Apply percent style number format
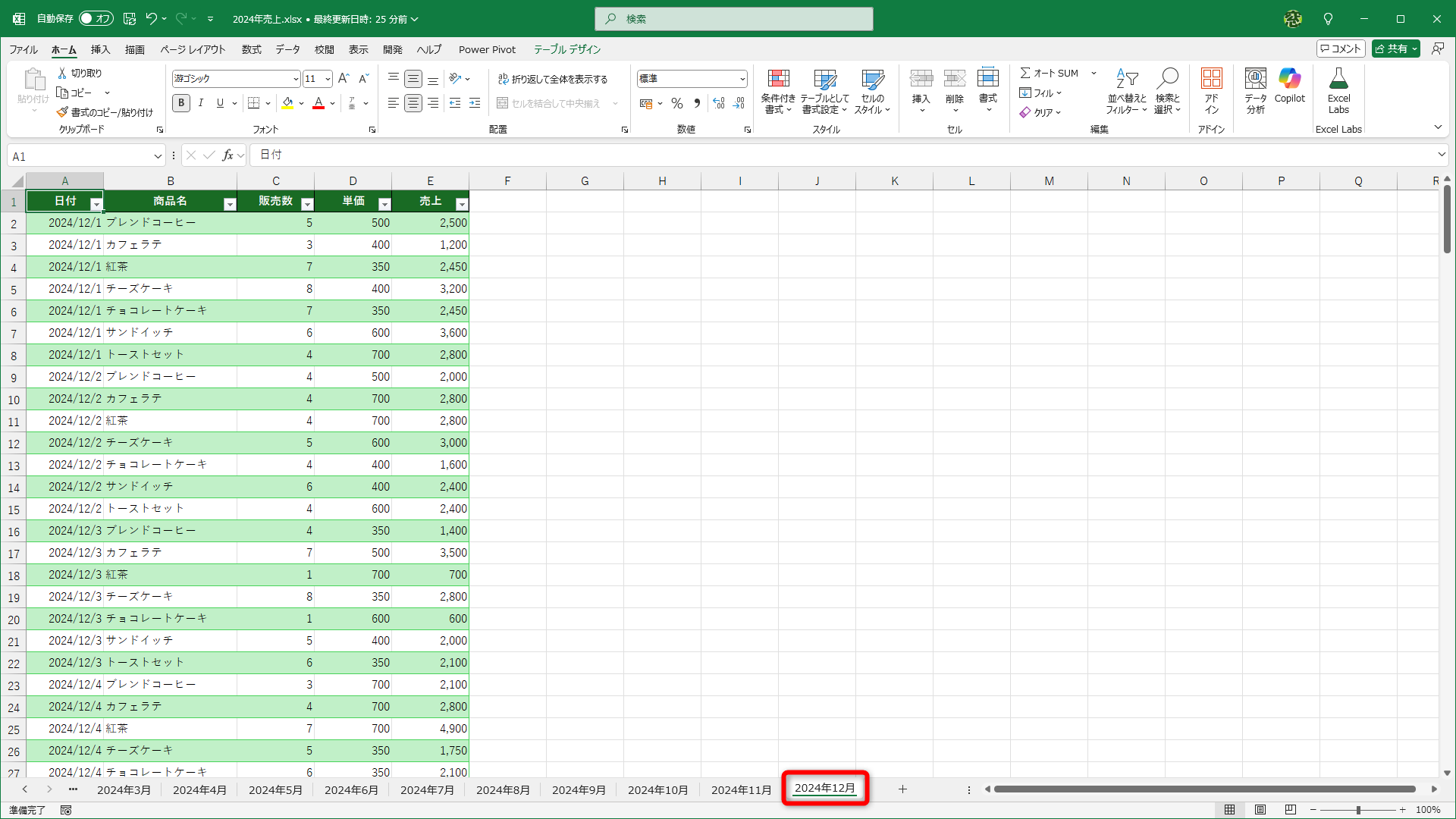This screenshot has width=1456, height=819. click(677, 104)
